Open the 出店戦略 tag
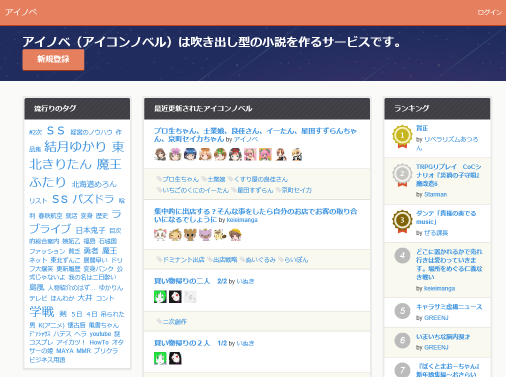This screenshot has width=506, height=377. (x=222, y=259)
